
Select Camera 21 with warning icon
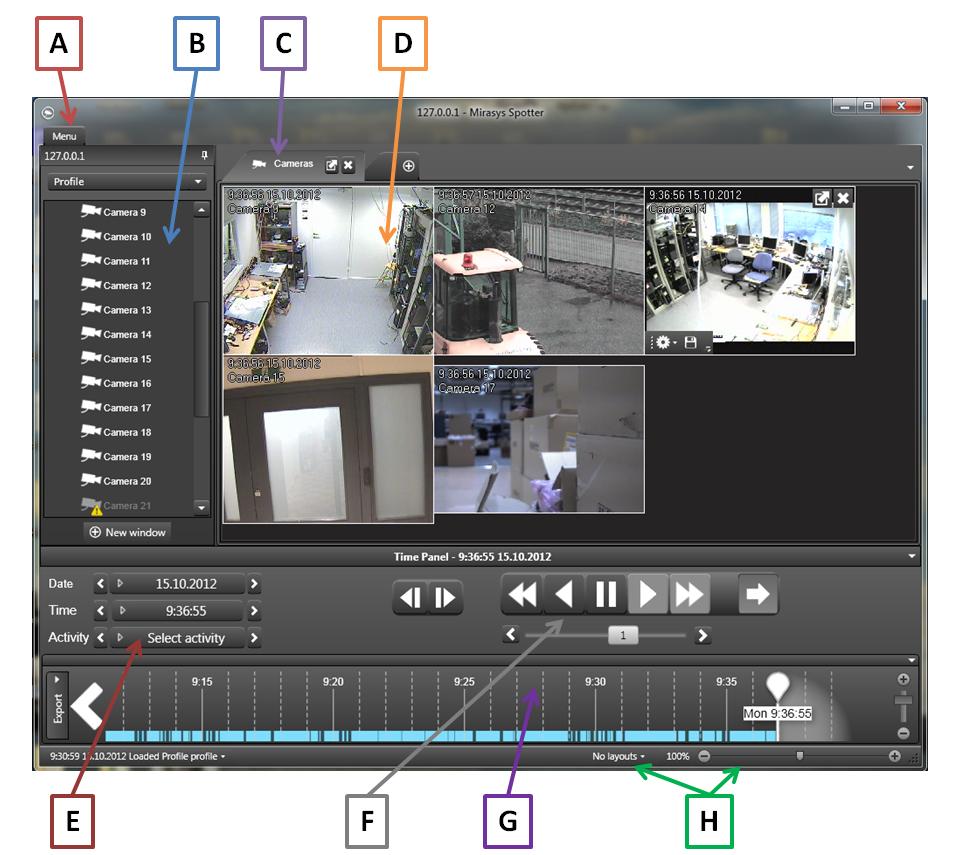tap(116, 506)
